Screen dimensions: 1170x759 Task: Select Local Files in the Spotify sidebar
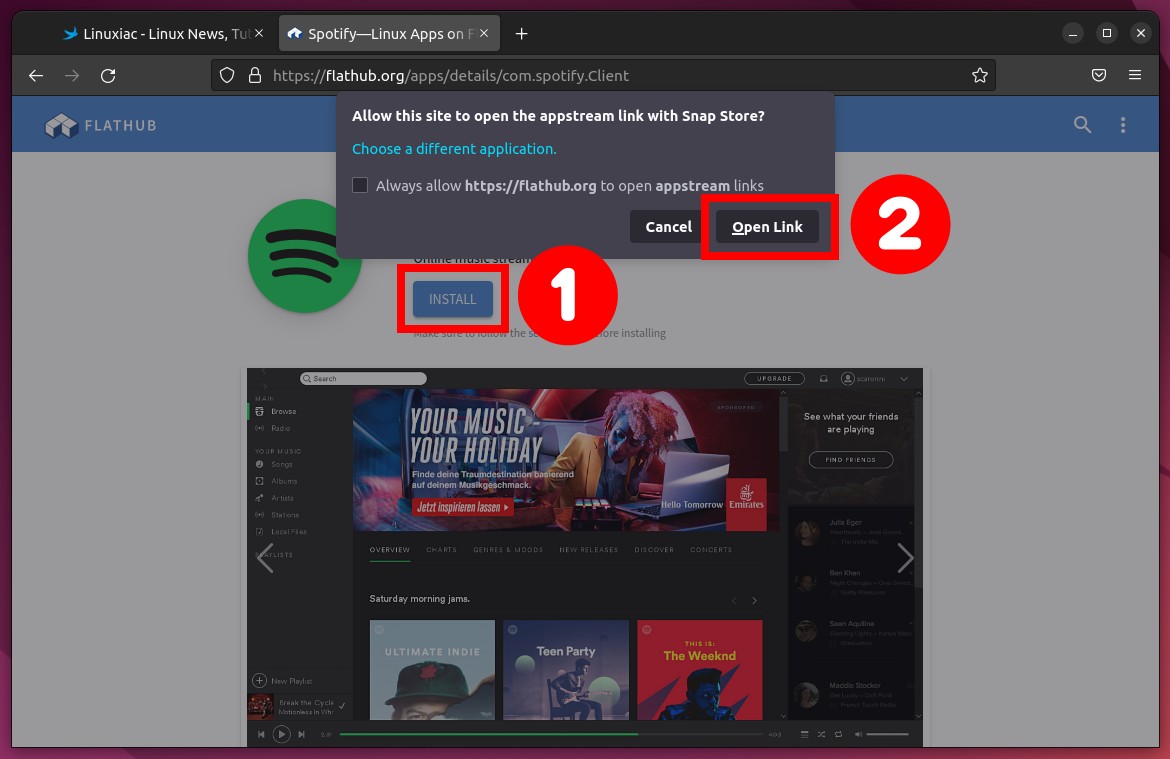coord(281,531)
